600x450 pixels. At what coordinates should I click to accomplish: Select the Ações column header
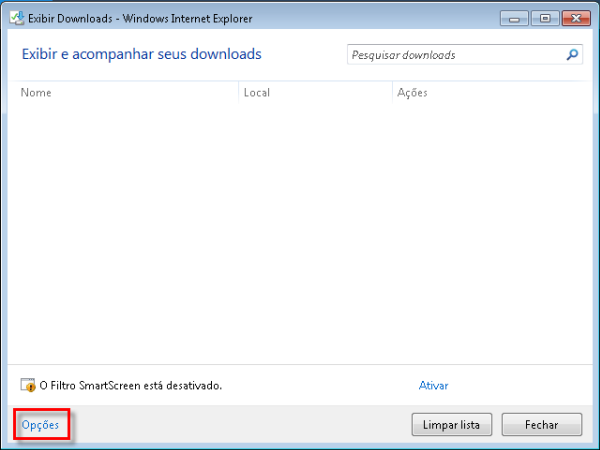click(412, 93)
